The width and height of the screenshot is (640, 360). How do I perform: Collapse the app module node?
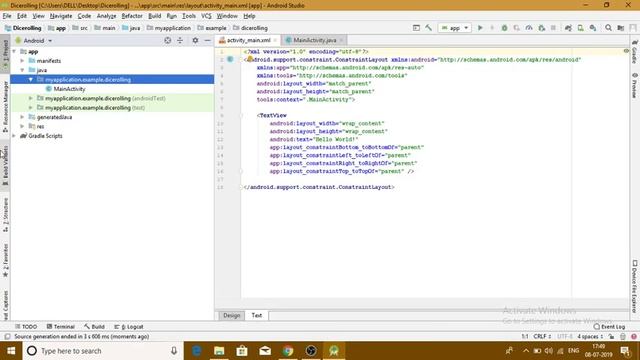click(x=15, y=51)
